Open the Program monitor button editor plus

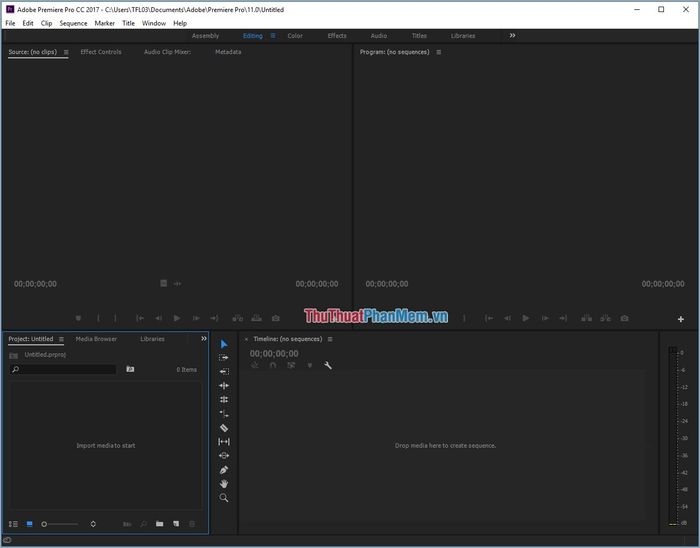click(680, 319)
